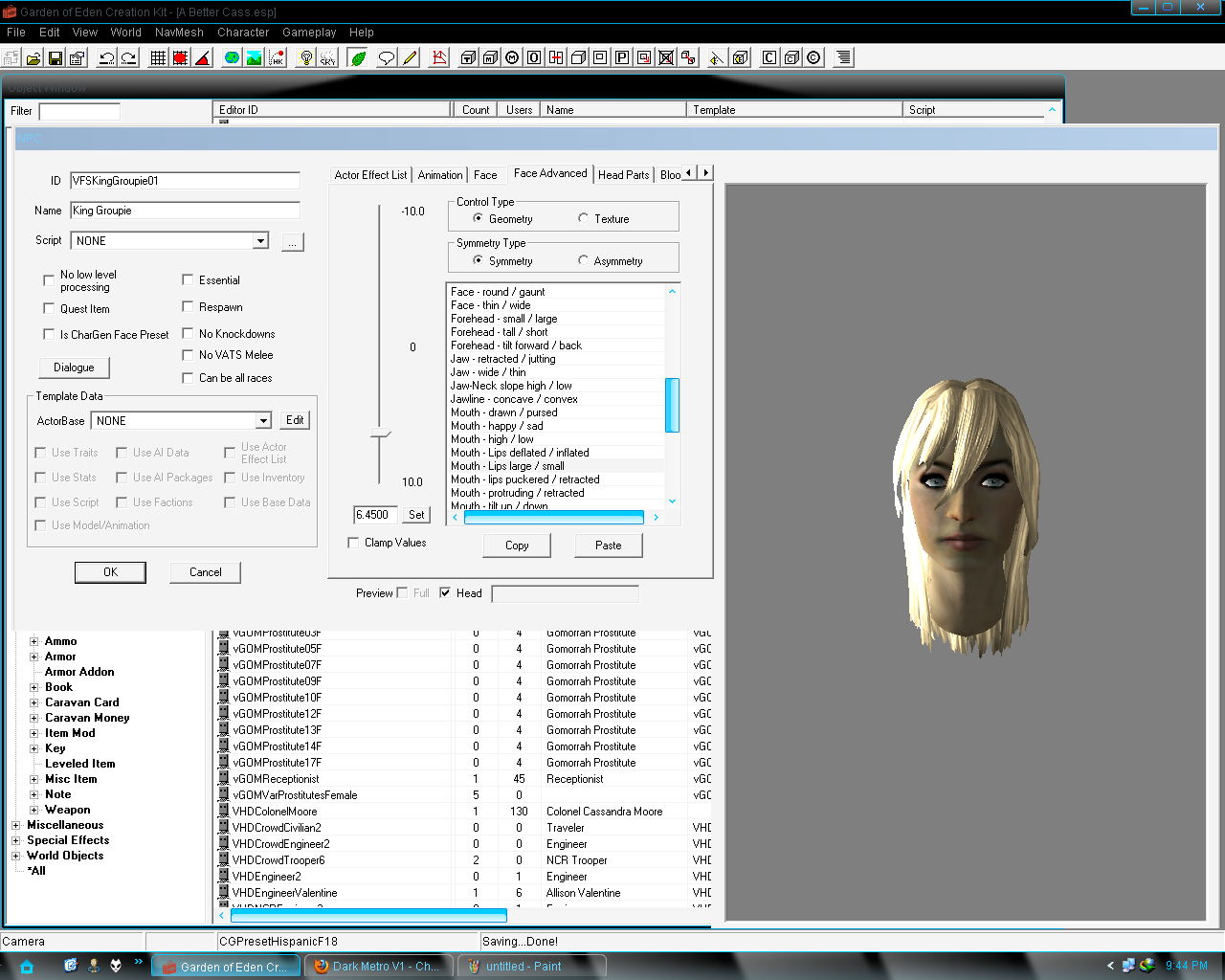1225x980 pixels.
Task: Click the redo arrow toolbar icon
Action: tap(129, 57)
